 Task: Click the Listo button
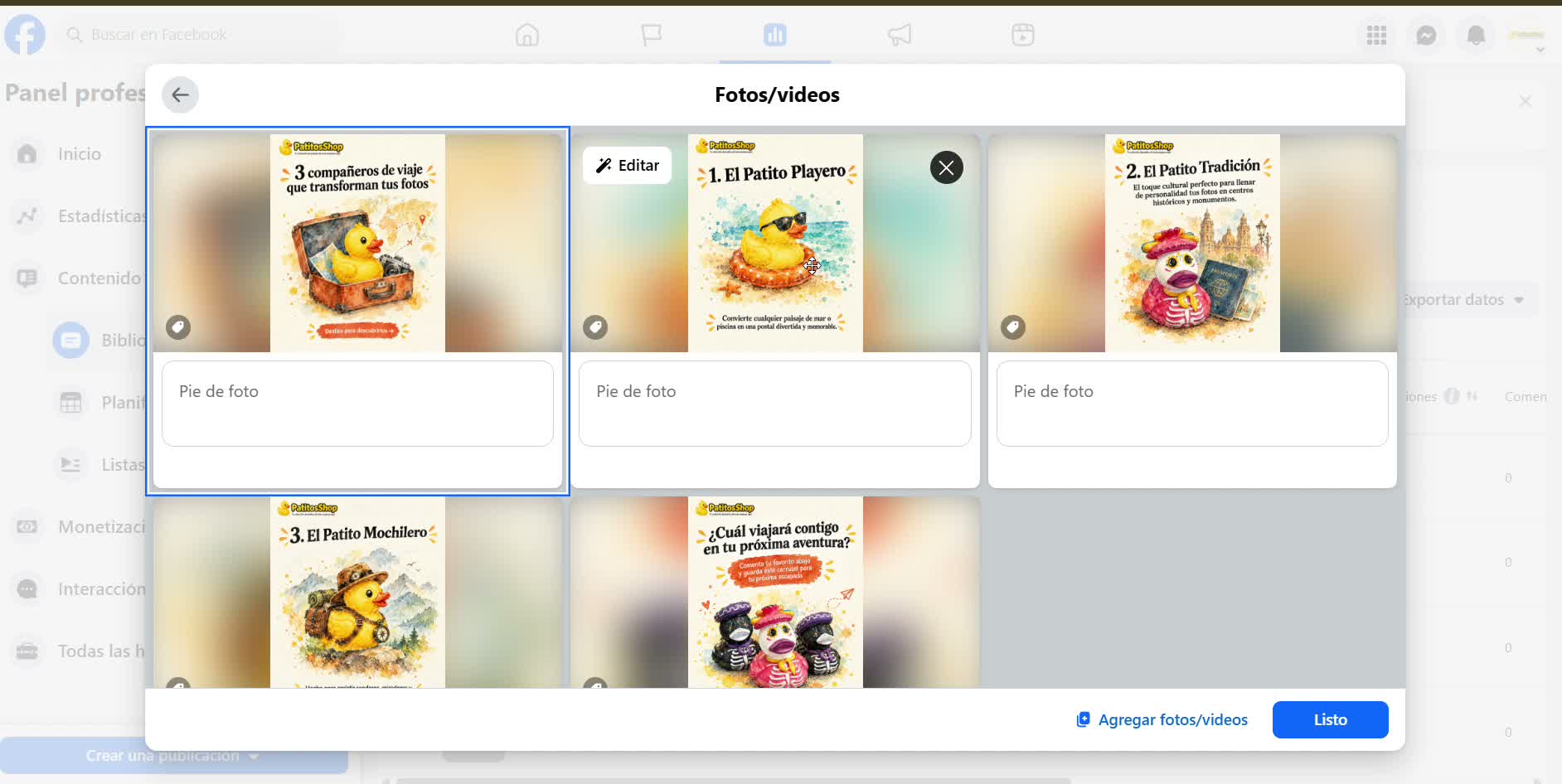[1330, 719]
